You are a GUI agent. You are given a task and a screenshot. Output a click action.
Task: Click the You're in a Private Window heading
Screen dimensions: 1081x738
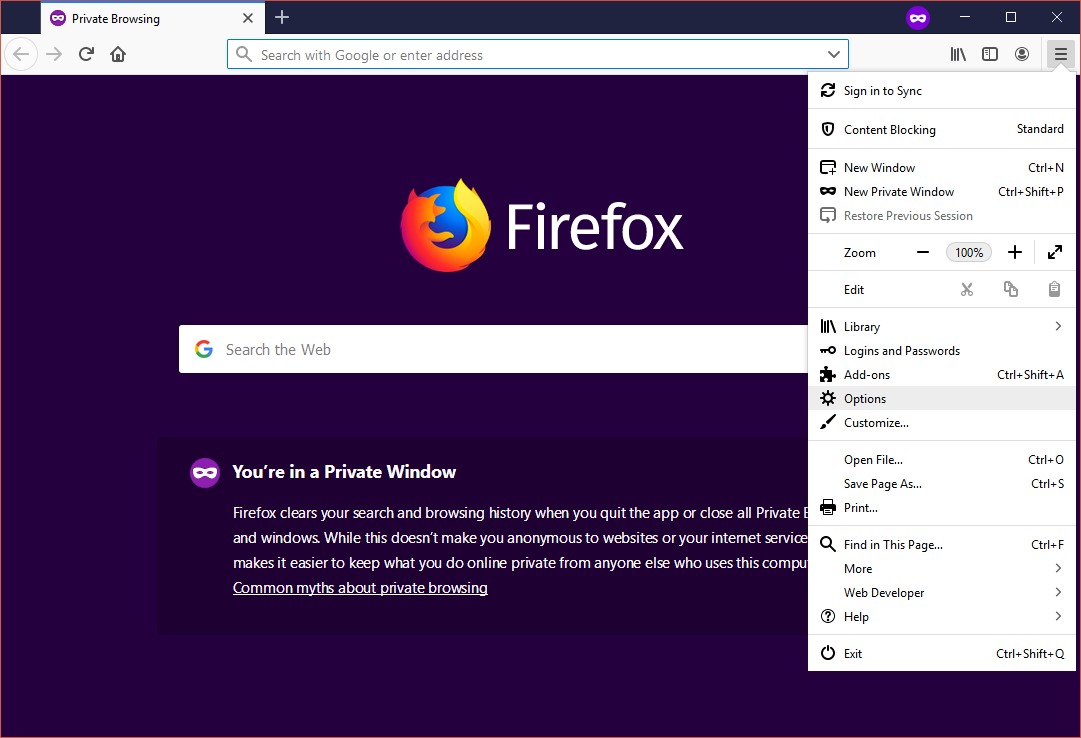coord(344,472)
